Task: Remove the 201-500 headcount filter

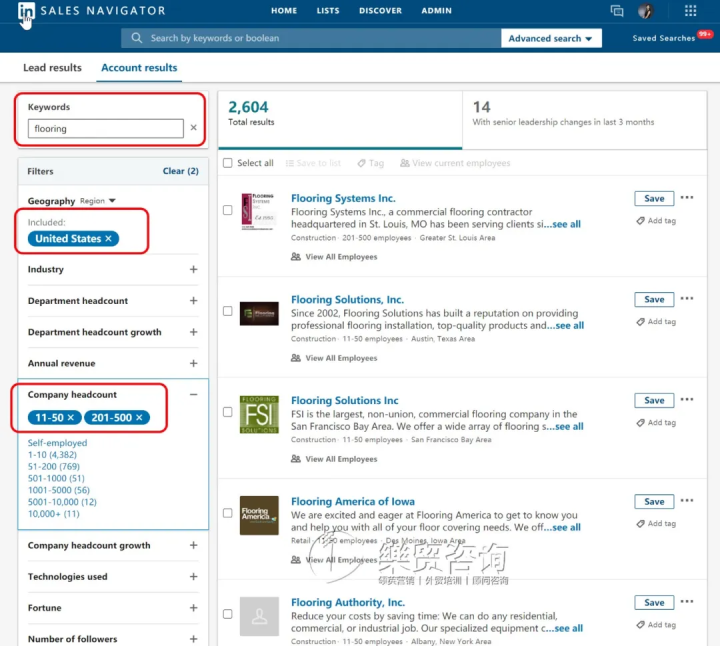Action: (139, 417)
